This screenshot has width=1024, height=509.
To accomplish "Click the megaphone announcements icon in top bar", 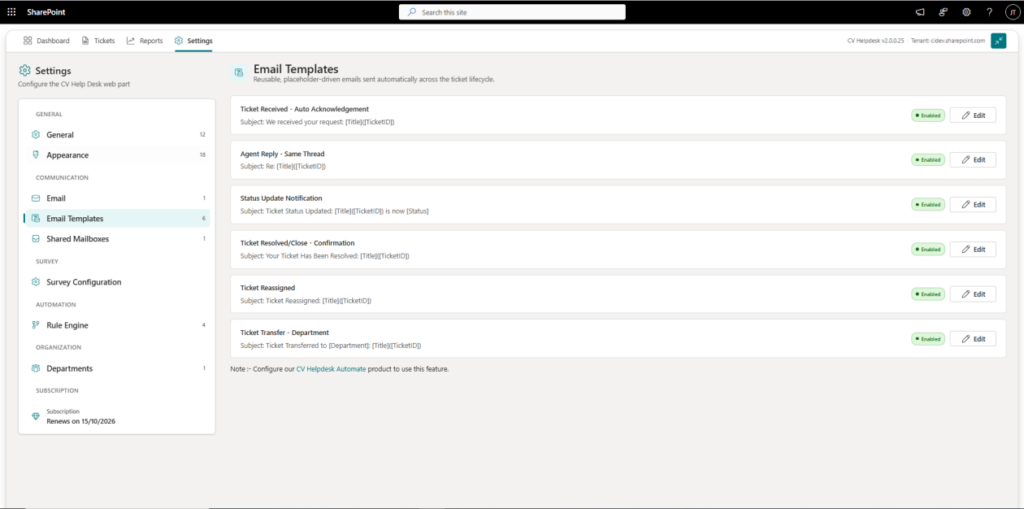I will (x=920, y=12).
